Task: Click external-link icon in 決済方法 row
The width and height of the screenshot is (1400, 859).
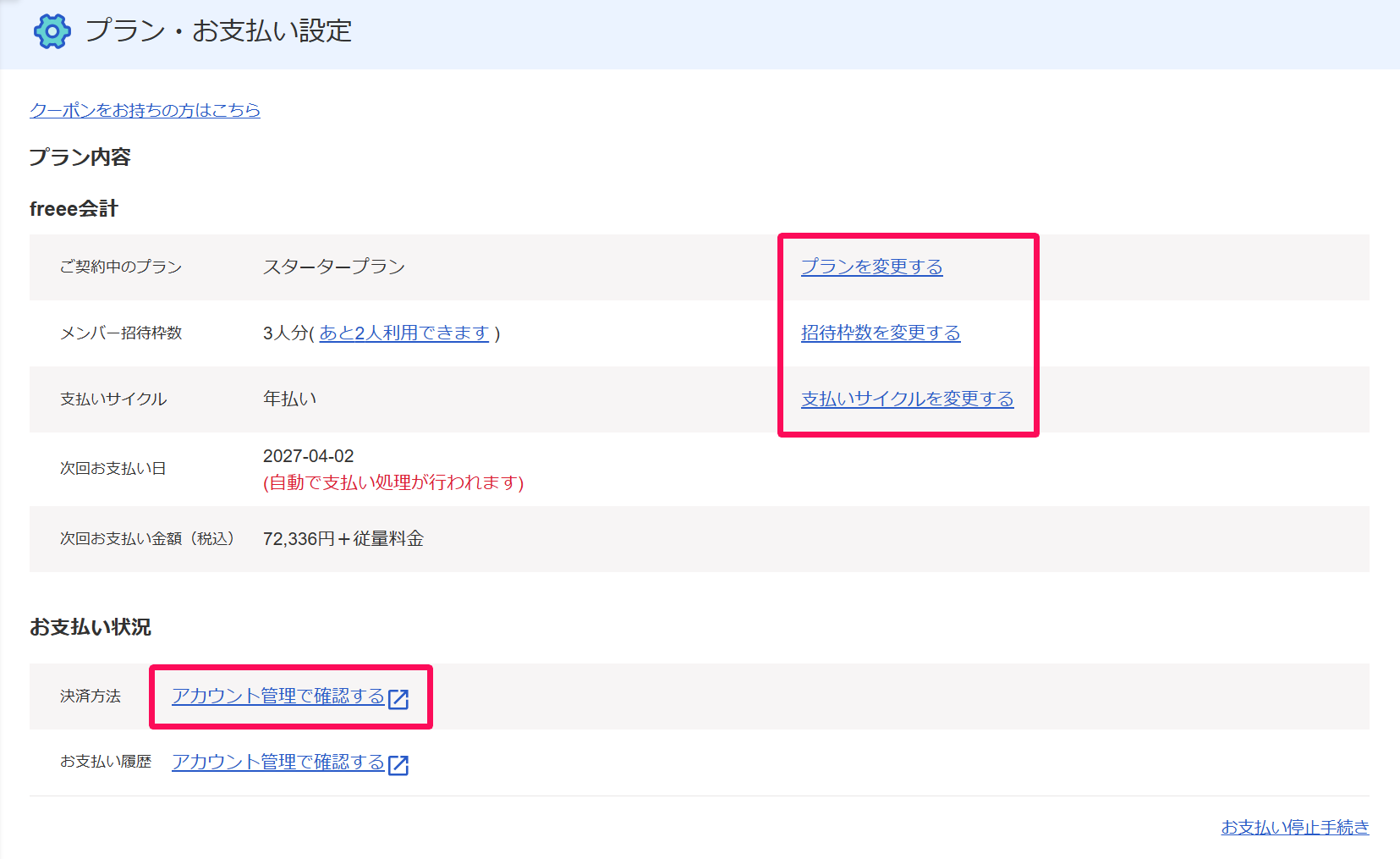Action: tap(398, 698)
